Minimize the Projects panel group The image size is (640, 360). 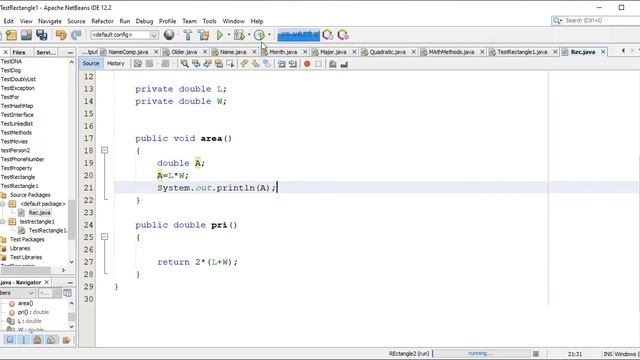point(70,53)
